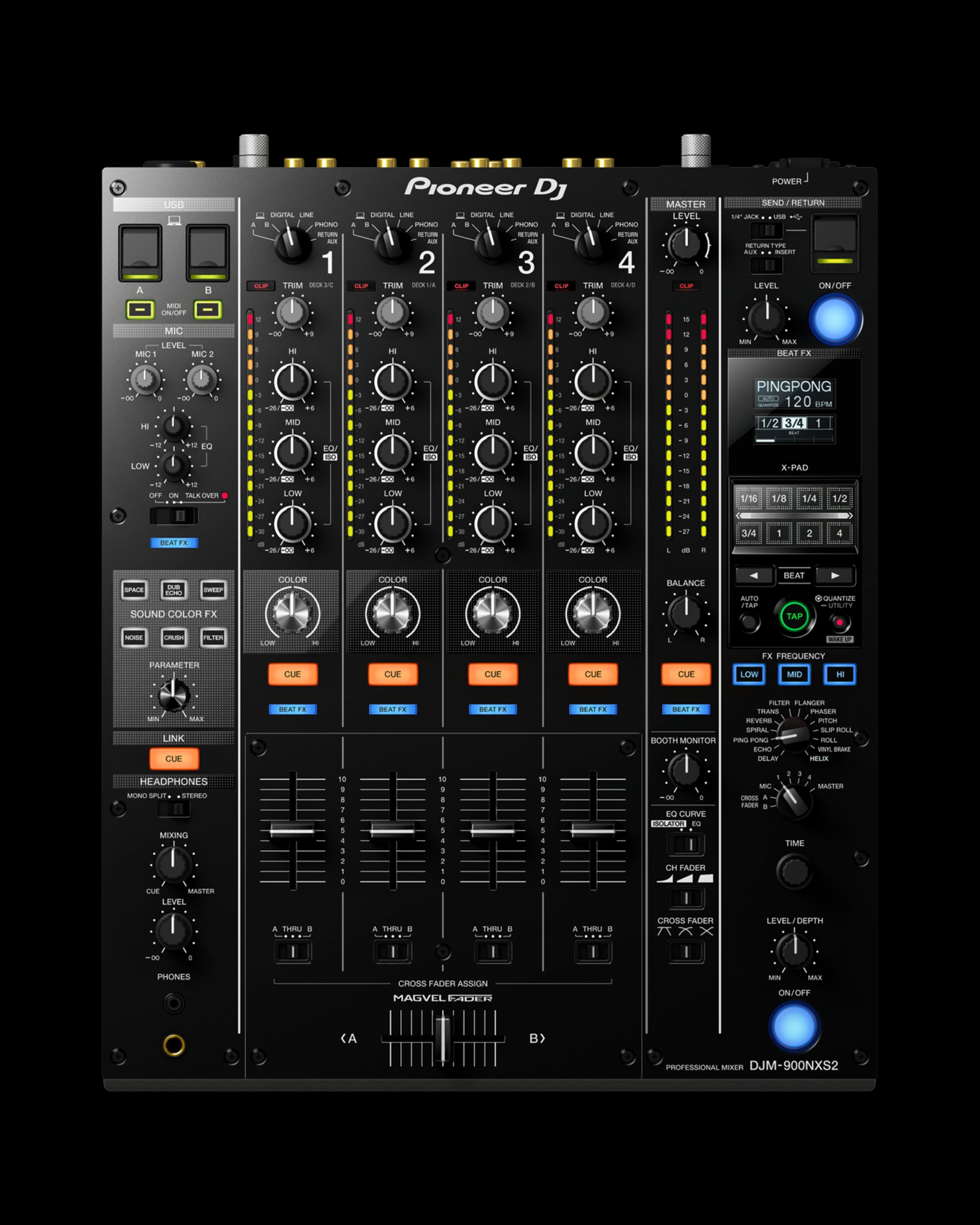Turn on the CRUSH effect button
Screen dimensions: 980x1225
pyautogui.click(x=173, y=637)
